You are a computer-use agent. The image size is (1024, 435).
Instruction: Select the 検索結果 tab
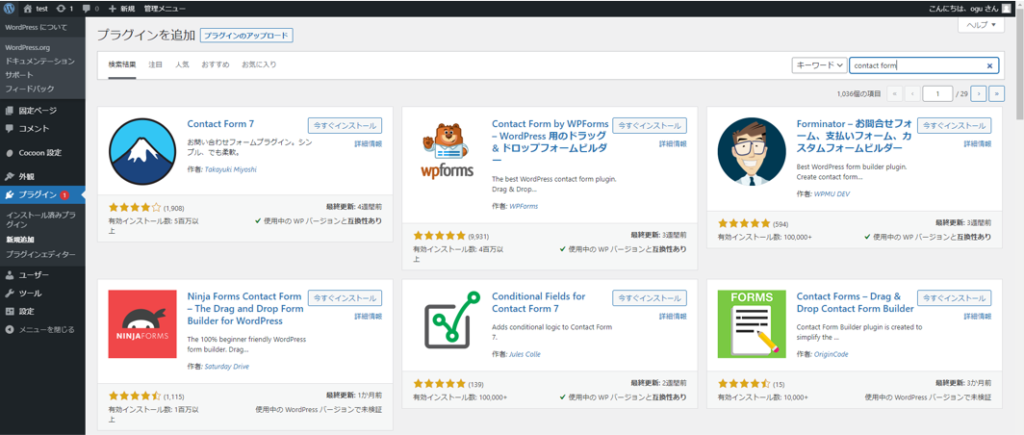click(x=122, y=65)
